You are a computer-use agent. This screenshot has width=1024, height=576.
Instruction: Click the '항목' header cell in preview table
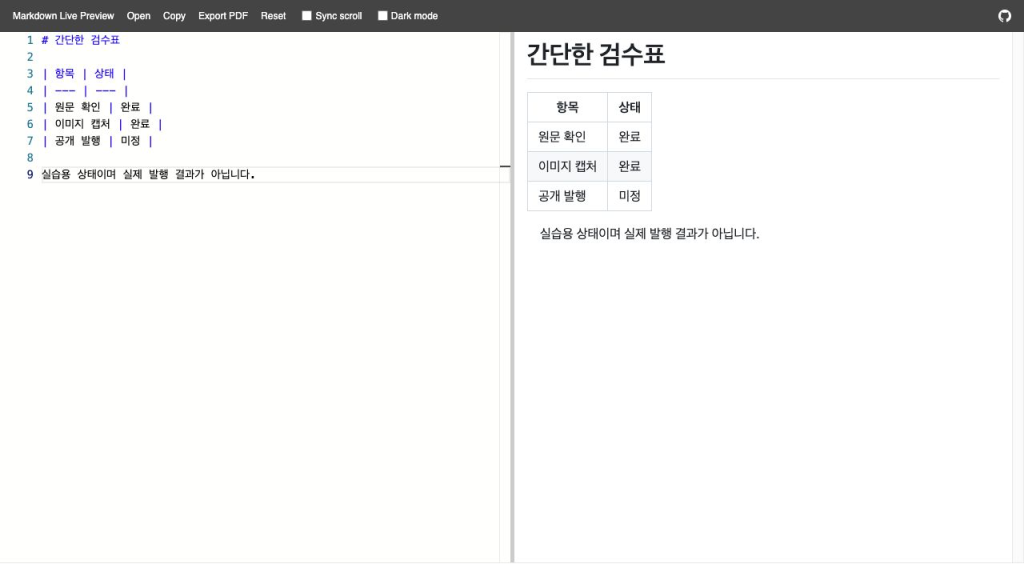click(x=568, y=107)
